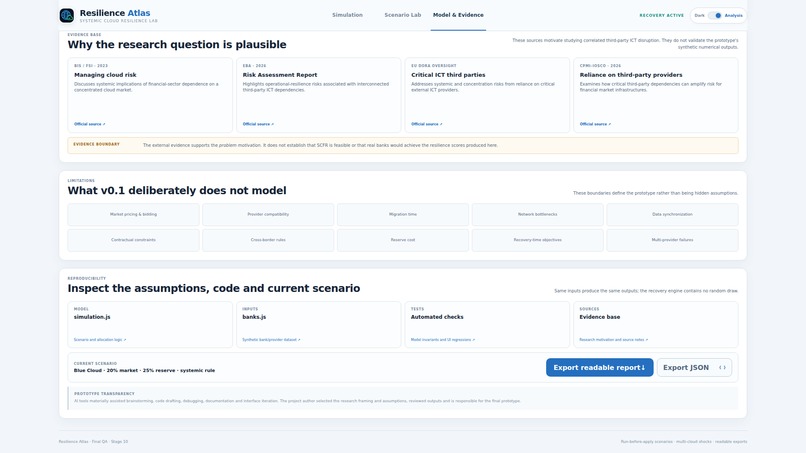Click the Network bottlenecks tile
This screenshot has height=453, width=806.
pos(537,214)
